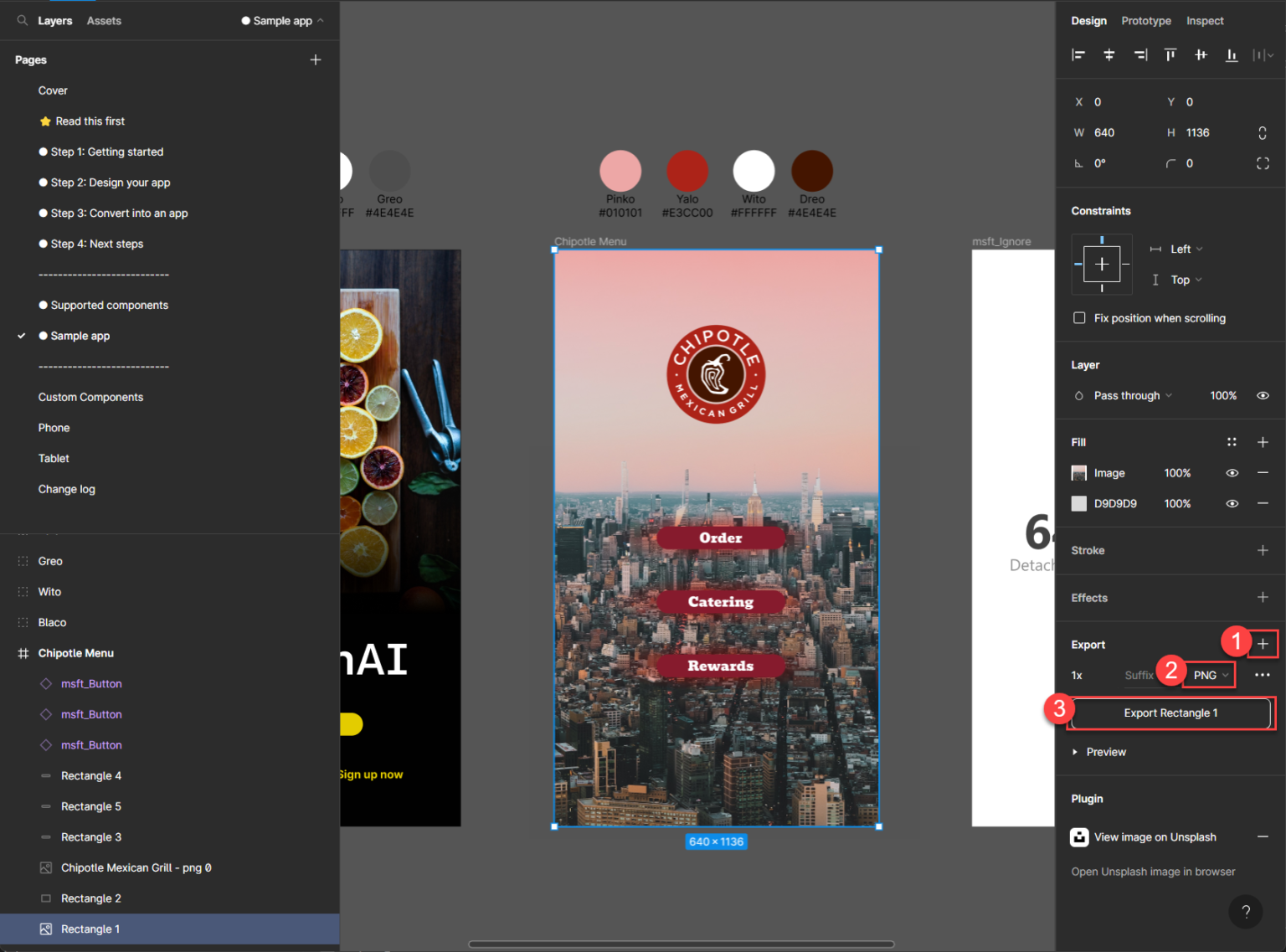Add a stroke using the plus icon
This screenshot has height=952, width=1286.
(1263, 550)
